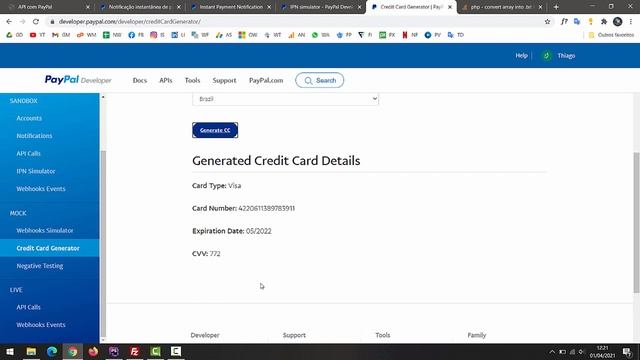
Task: Open the Gmail bookmark
Action: [61, 35]
